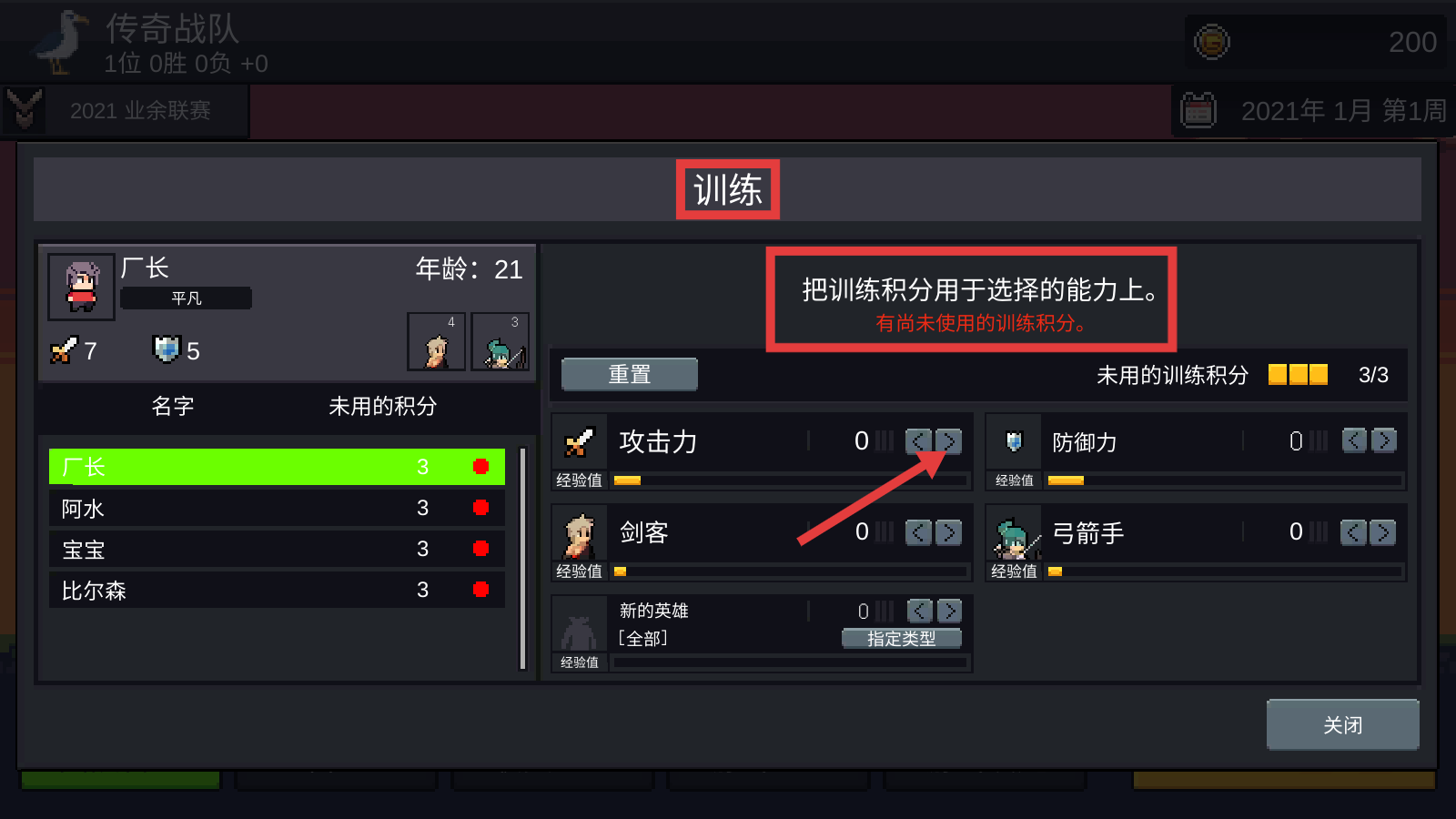1456x819 pixels.
Task: Click the swordsman mastery thumbnail with level 4
Action: tap(437, 341)
